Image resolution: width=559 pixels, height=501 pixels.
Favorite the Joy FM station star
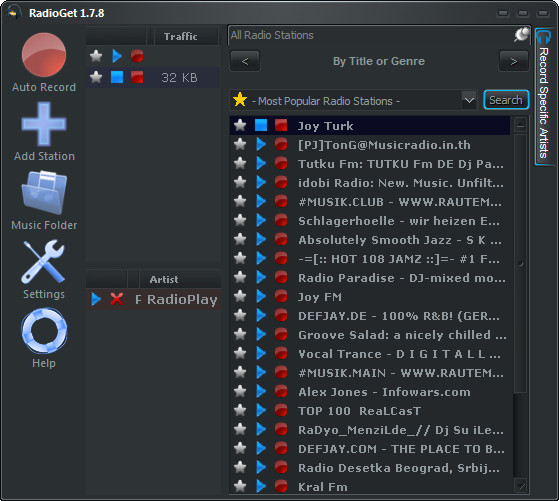pyautogui.click(x=240, y=296)
